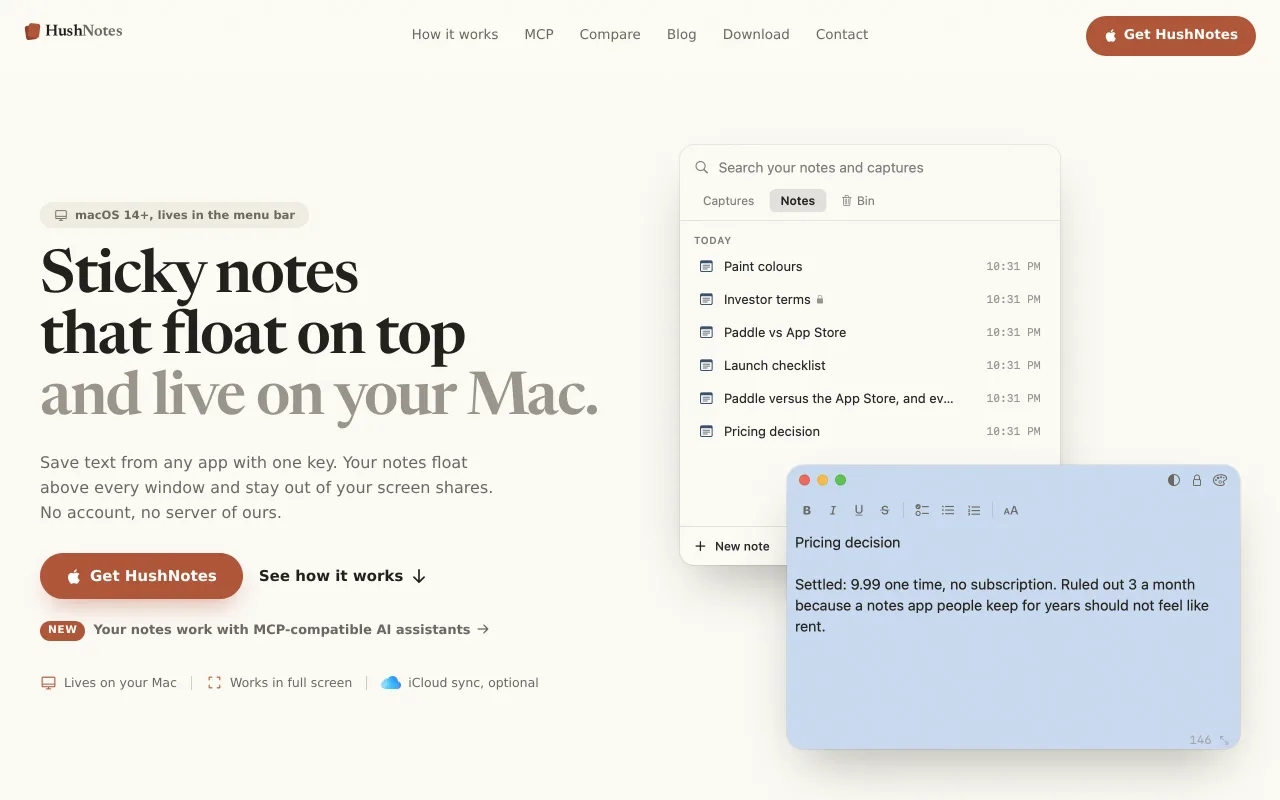Viewport: 1280px width, 800px height.
Task: Toggle bold in the note toolbar
Action: tap(807, 510)
